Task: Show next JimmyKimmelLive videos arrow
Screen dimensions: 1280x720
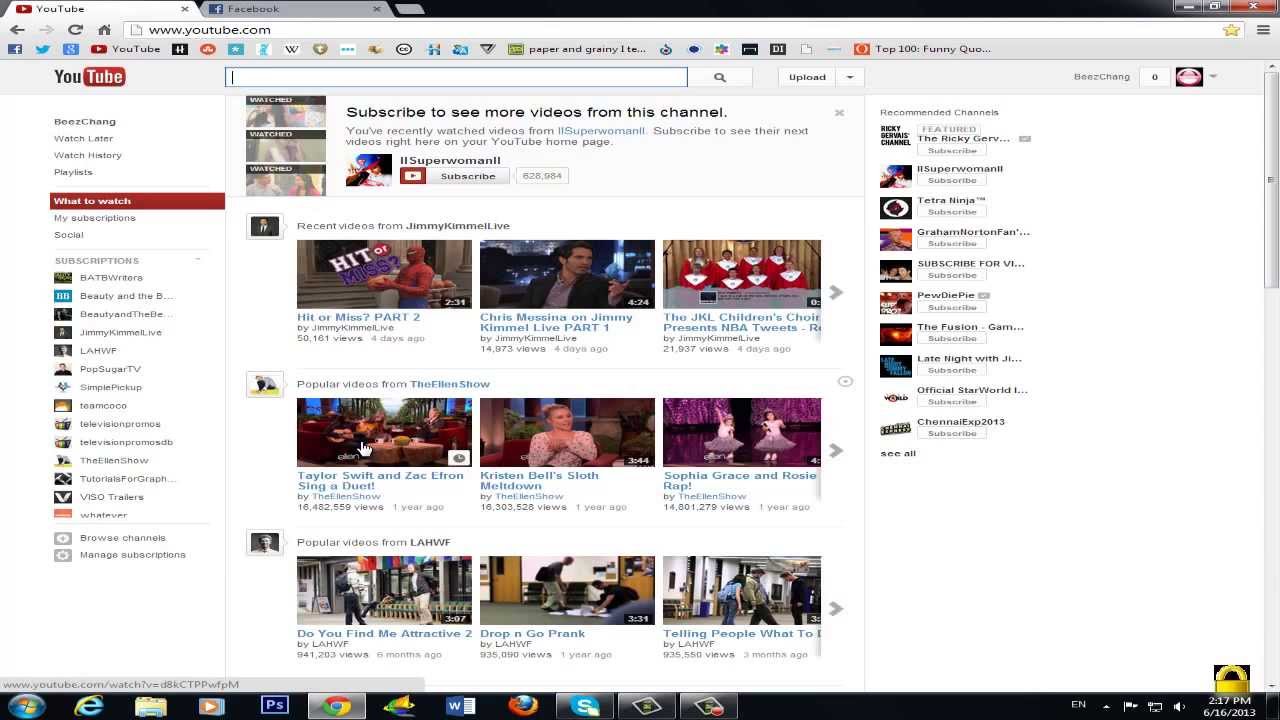Action: tap(836, 292)
